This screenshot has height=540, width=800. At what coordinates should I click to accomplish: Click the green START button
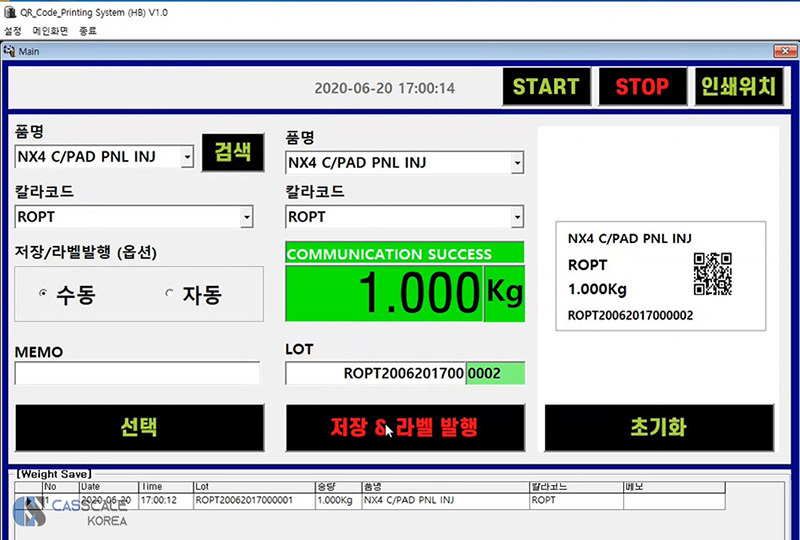pyautogui.click(x=545, y=87)
